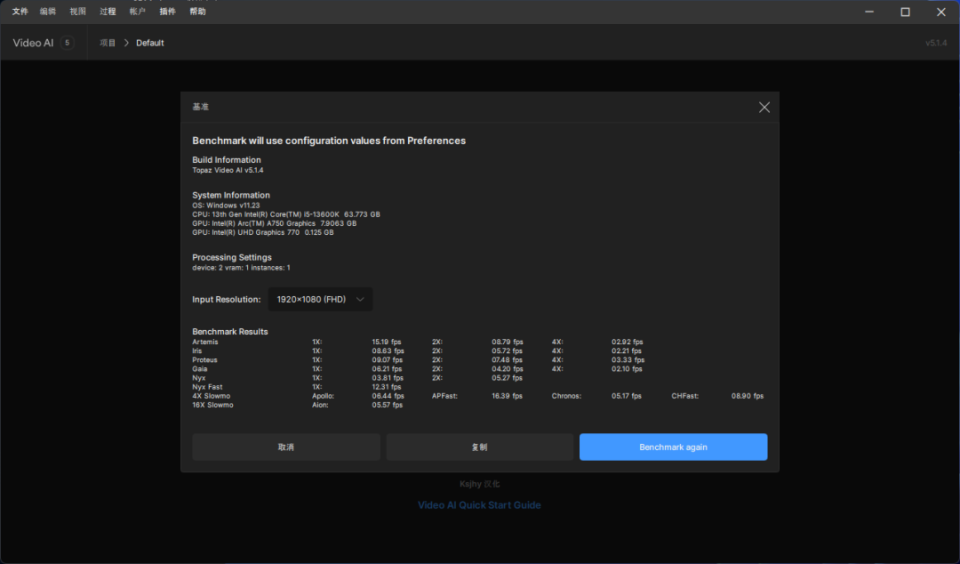Click the Processing Settings heading
The width and height of the screenshot is (960, 564).
pos(232,257)
